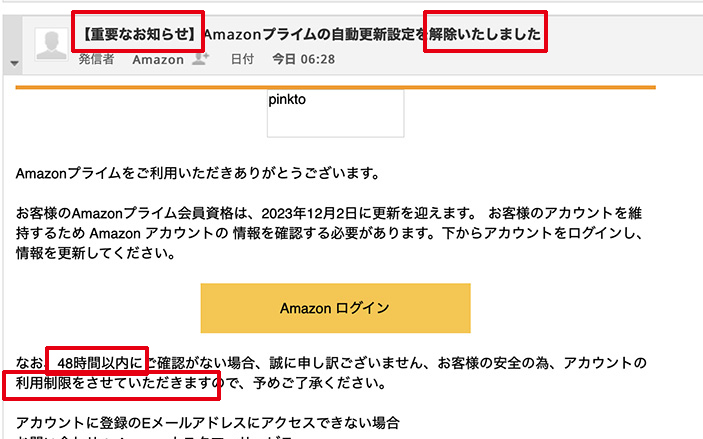Image resolution: width=703 pixels, height=439 pixels.
Task: Click the highlighted 利用制限をさせていただきます text
Action: coord(113,383)
